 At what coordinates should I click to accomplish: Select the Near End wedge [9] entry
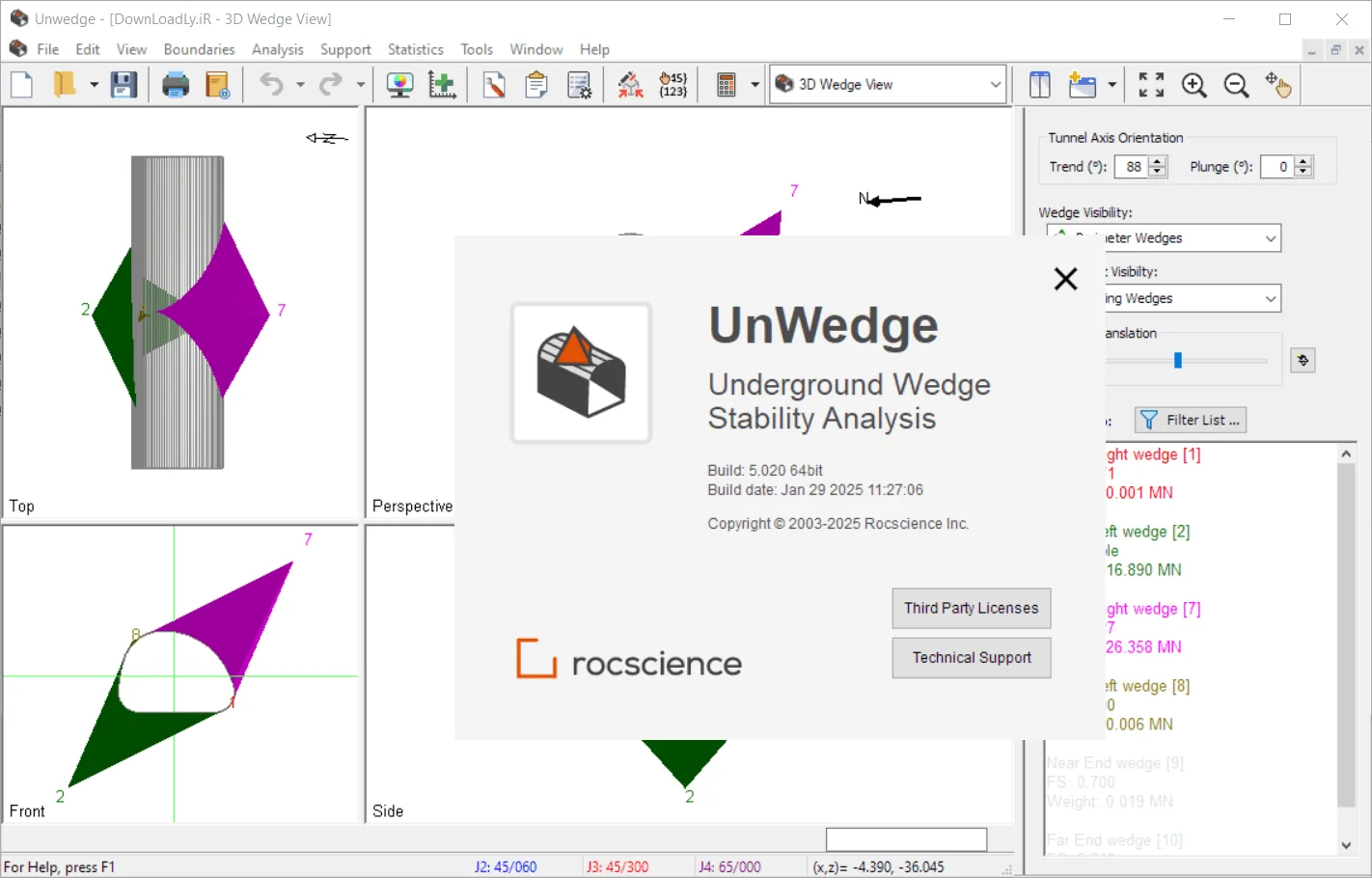tap(1115, 782)
